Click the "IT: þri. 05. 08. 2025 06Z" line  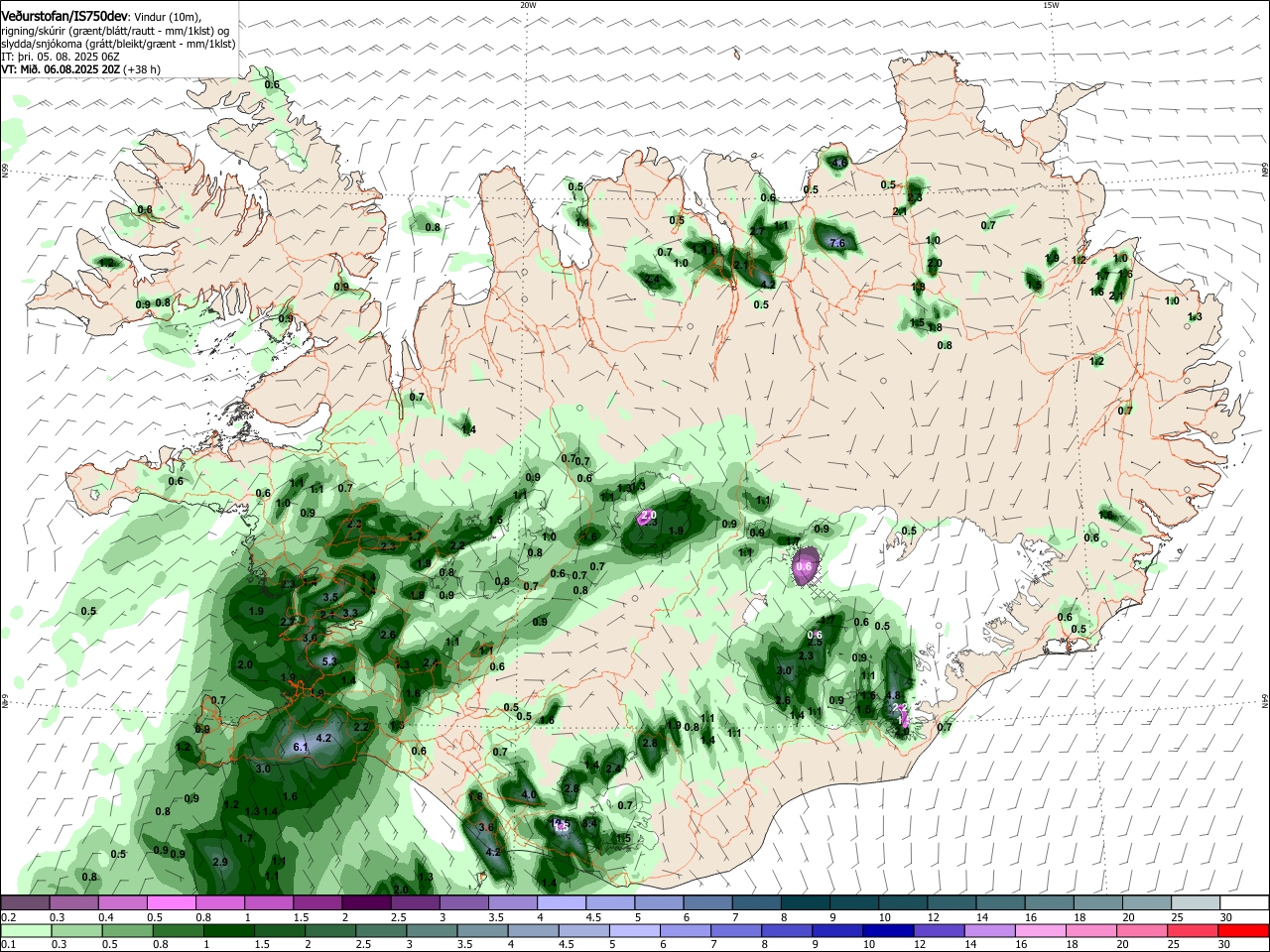(x=63, y=57)
